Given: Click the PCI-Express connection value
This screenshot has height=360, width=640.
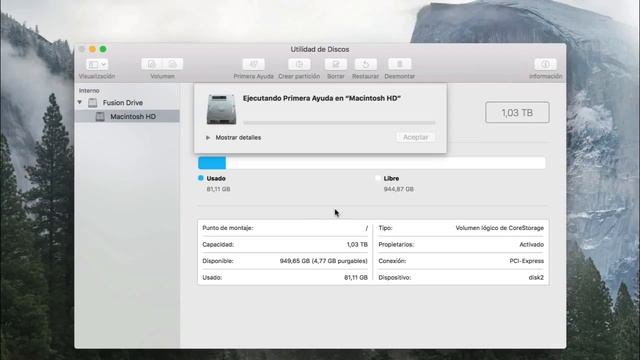Looking at the screenshot, I should (527, 261).
